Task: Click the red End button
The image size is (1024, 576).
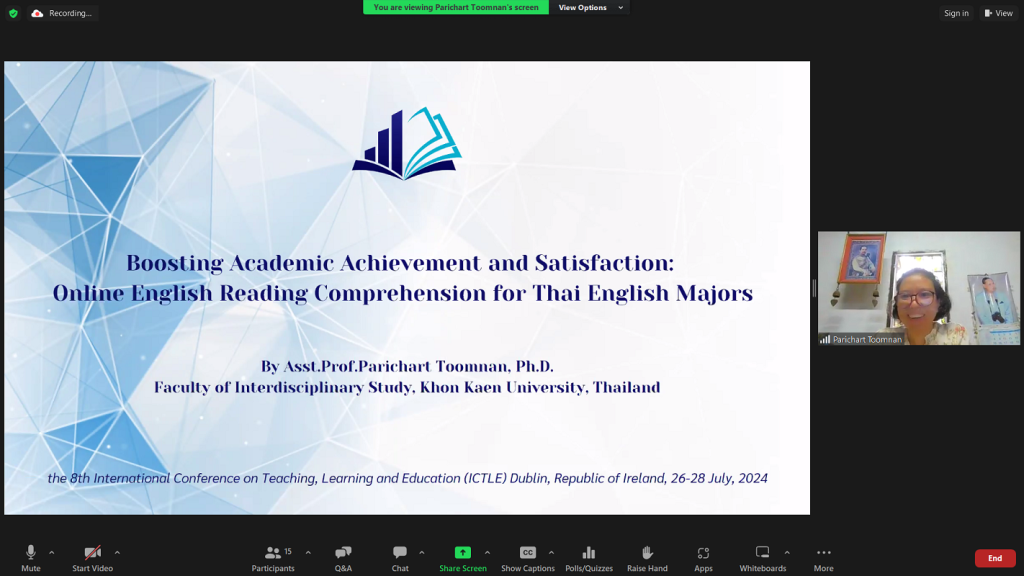Action: pyautogui.click(x=994, y=558)
